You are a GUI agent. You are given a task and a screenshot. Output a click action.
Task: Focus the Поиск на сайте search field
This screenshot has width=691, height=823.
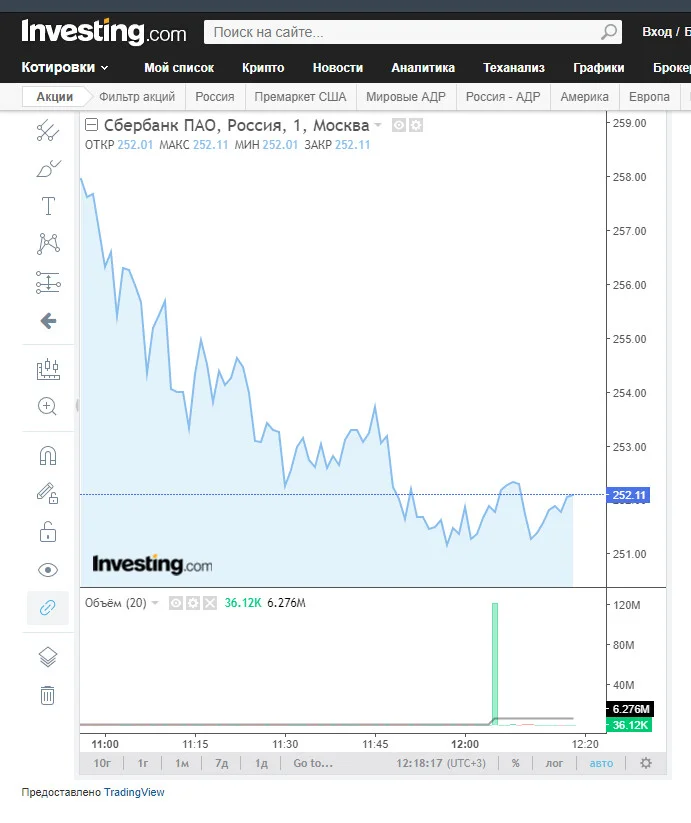point(413,32)
